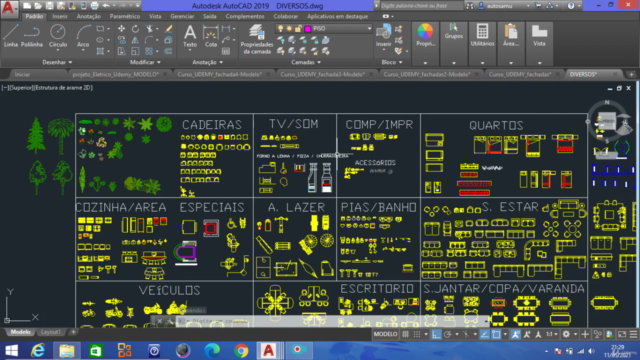The image size is (640, 360).
Task: Open the customization menu in status bar
Action: (633, 334)
